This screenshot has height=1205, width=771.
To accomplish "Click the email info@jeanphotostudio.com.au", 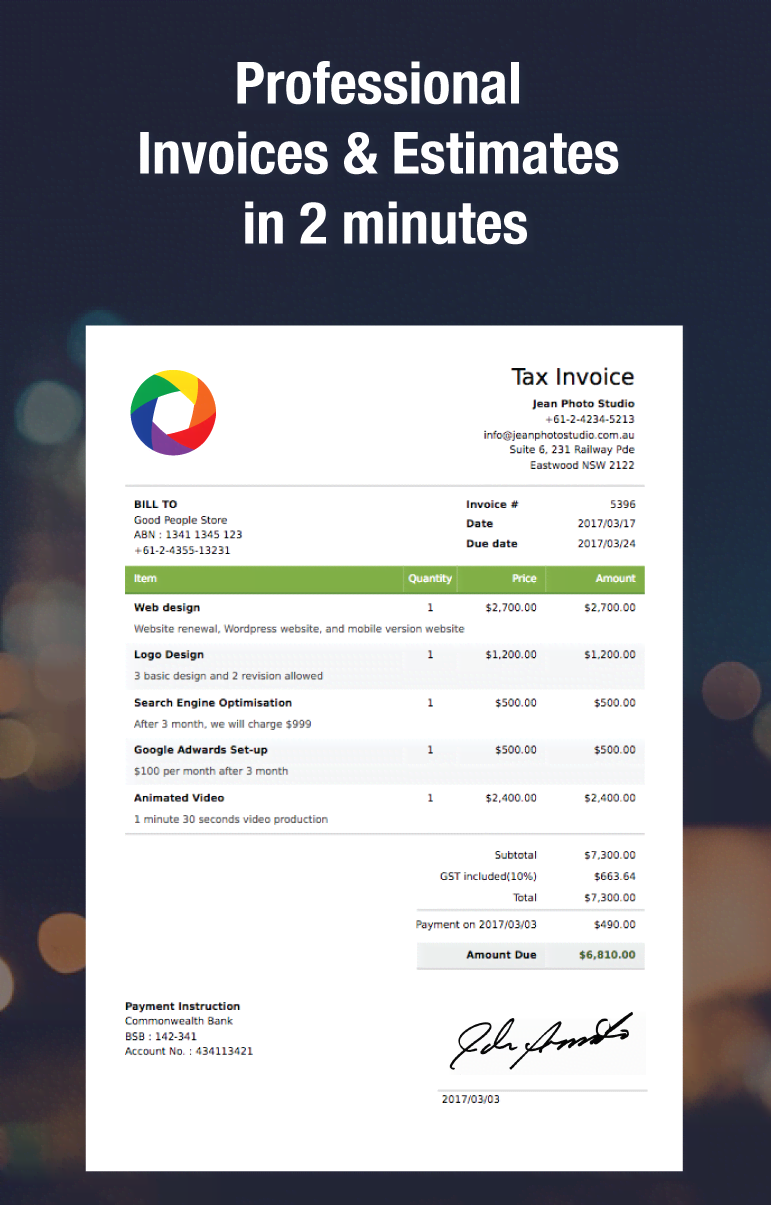I will click(560, 435).
